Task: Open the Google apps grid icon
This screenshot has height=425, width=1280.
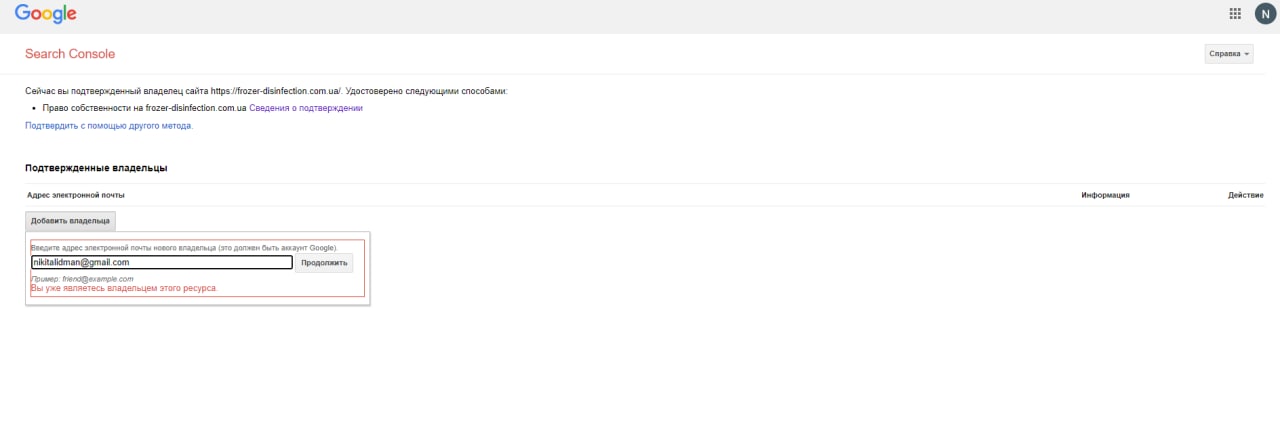Action: point(1235,14)
